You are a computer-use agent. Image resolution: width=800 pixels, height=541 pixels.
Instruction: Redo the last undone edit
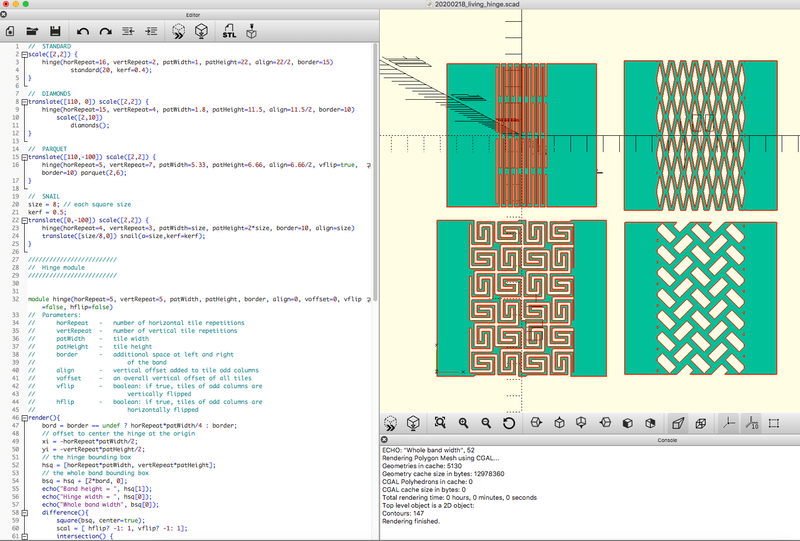[x=105, y=32]
